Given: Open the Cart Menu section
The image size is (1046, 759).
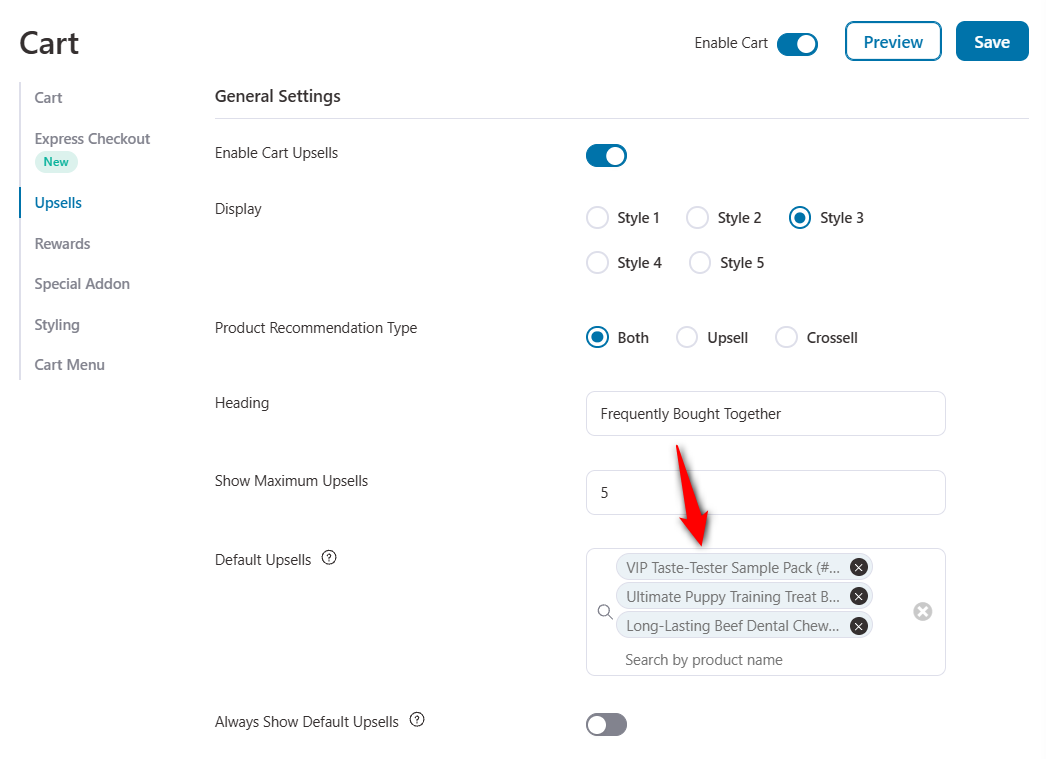Looking at the screenshot, I should [69, 365].
